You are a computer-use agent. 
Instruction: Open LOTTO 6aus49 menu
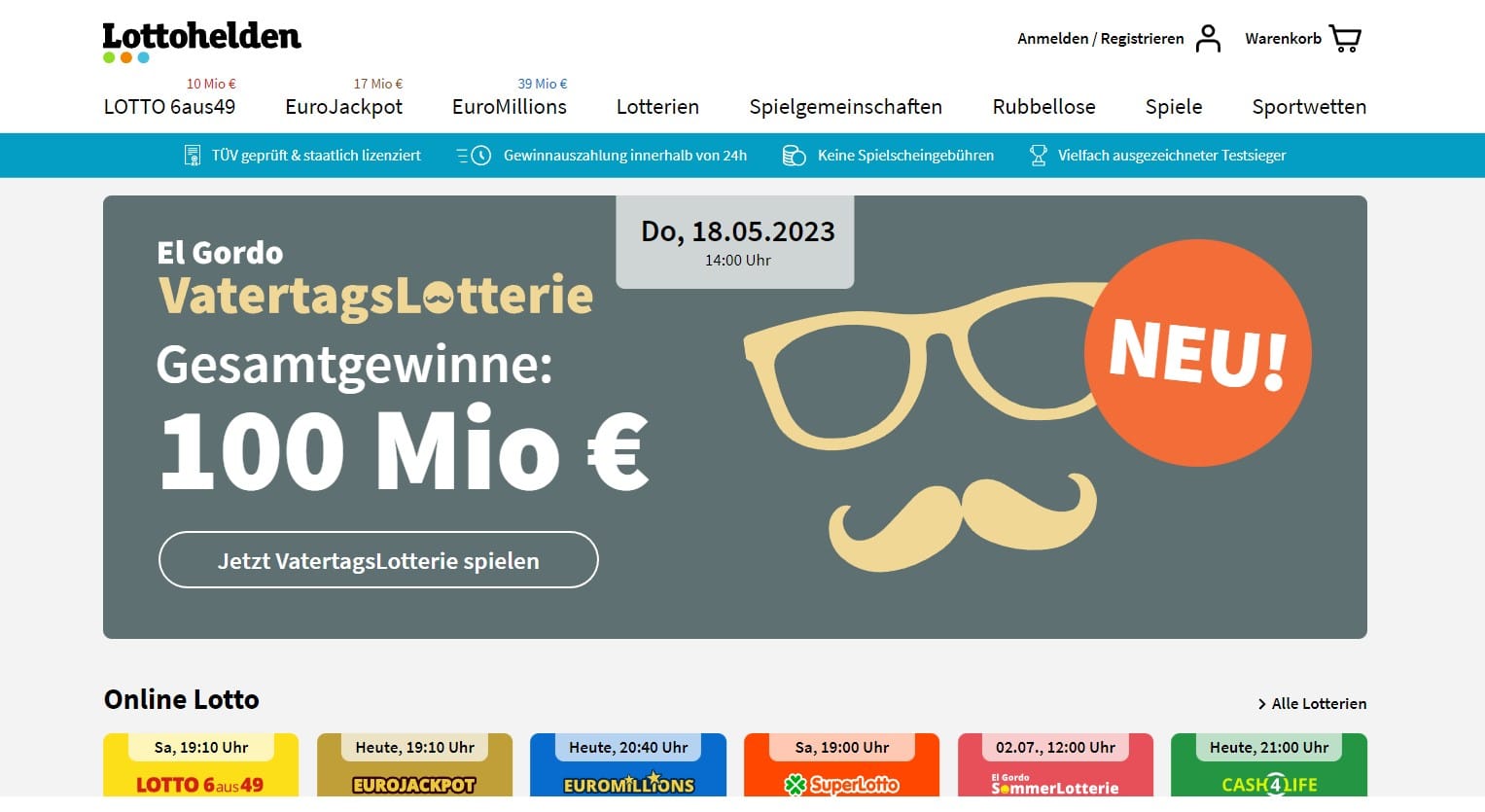click(169, 107)
